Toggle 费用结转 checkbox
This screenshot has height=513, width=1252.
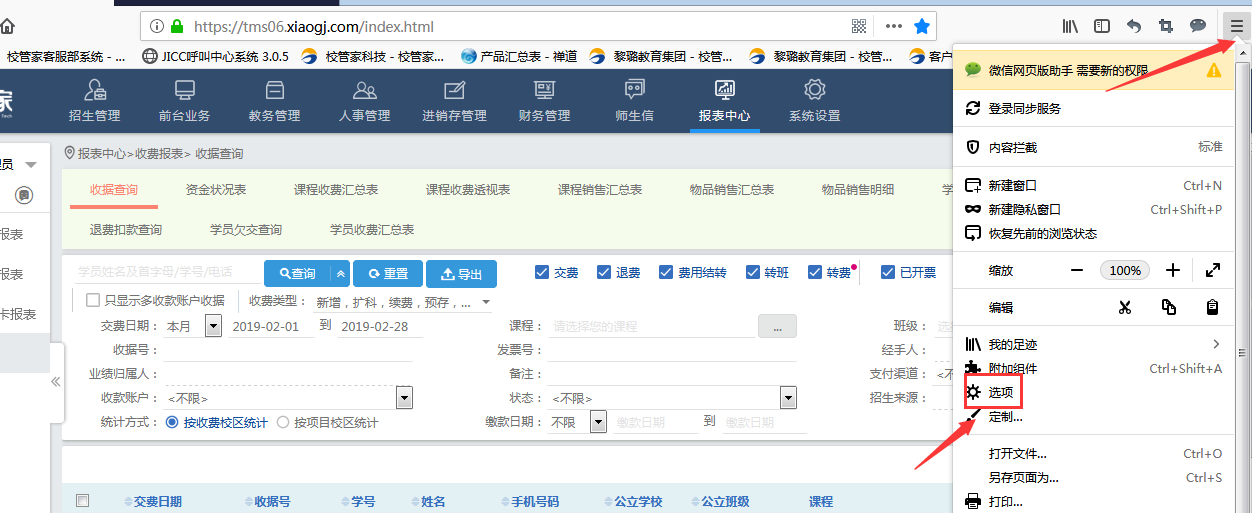pyautogui.click(x=666, y=273)
